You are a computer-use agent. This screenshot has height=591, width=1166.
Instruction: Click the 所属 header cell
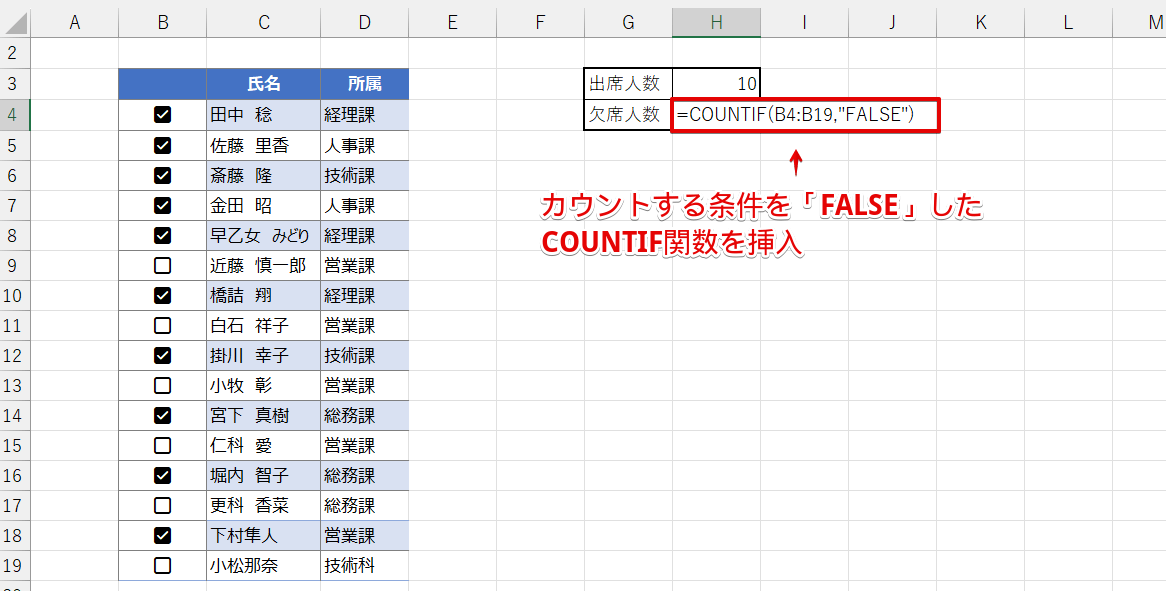coord(364,84)
